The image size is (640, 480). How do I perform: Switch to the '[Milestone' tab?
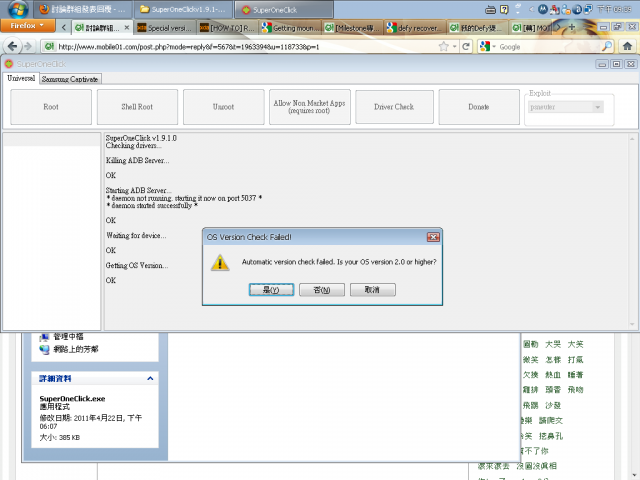click(x=353, y=28)
